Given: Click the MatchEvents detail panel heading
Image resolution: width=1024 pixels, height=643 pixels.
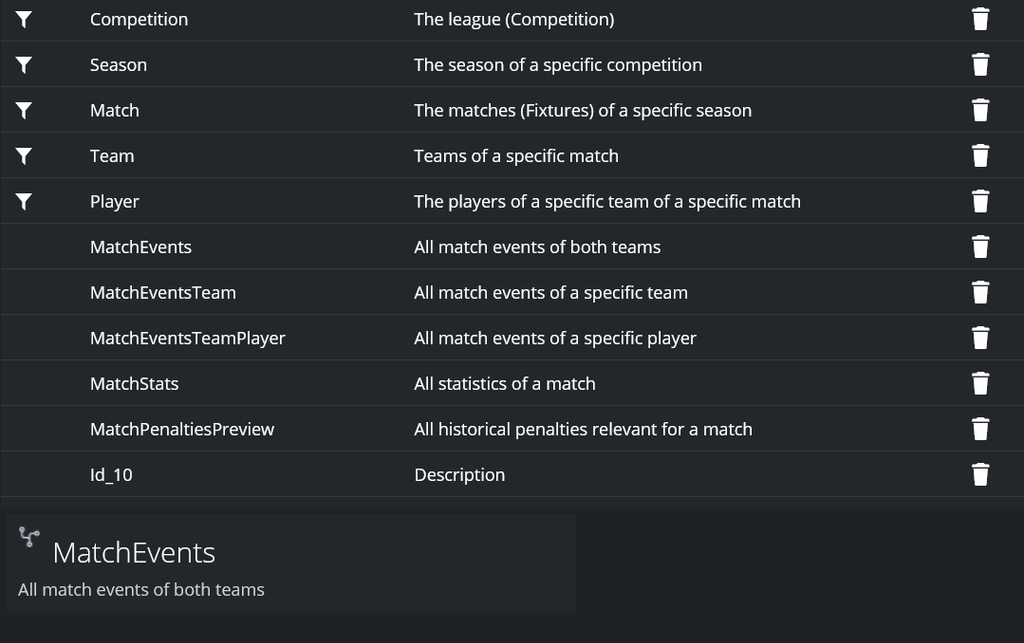Looking at the screenshot, I should point(134,553).
